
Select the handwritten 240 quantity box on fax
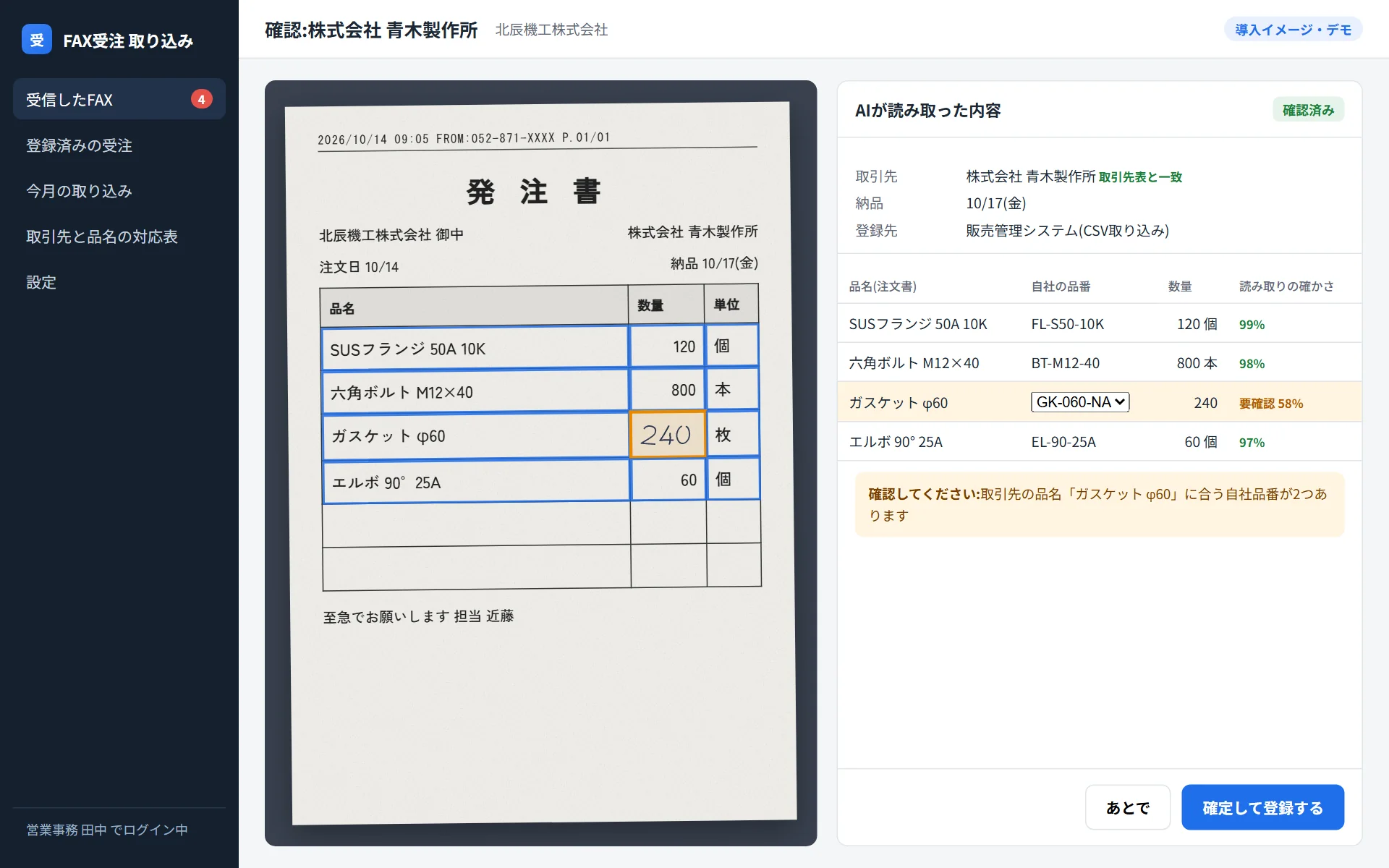(x=667, y=435)
